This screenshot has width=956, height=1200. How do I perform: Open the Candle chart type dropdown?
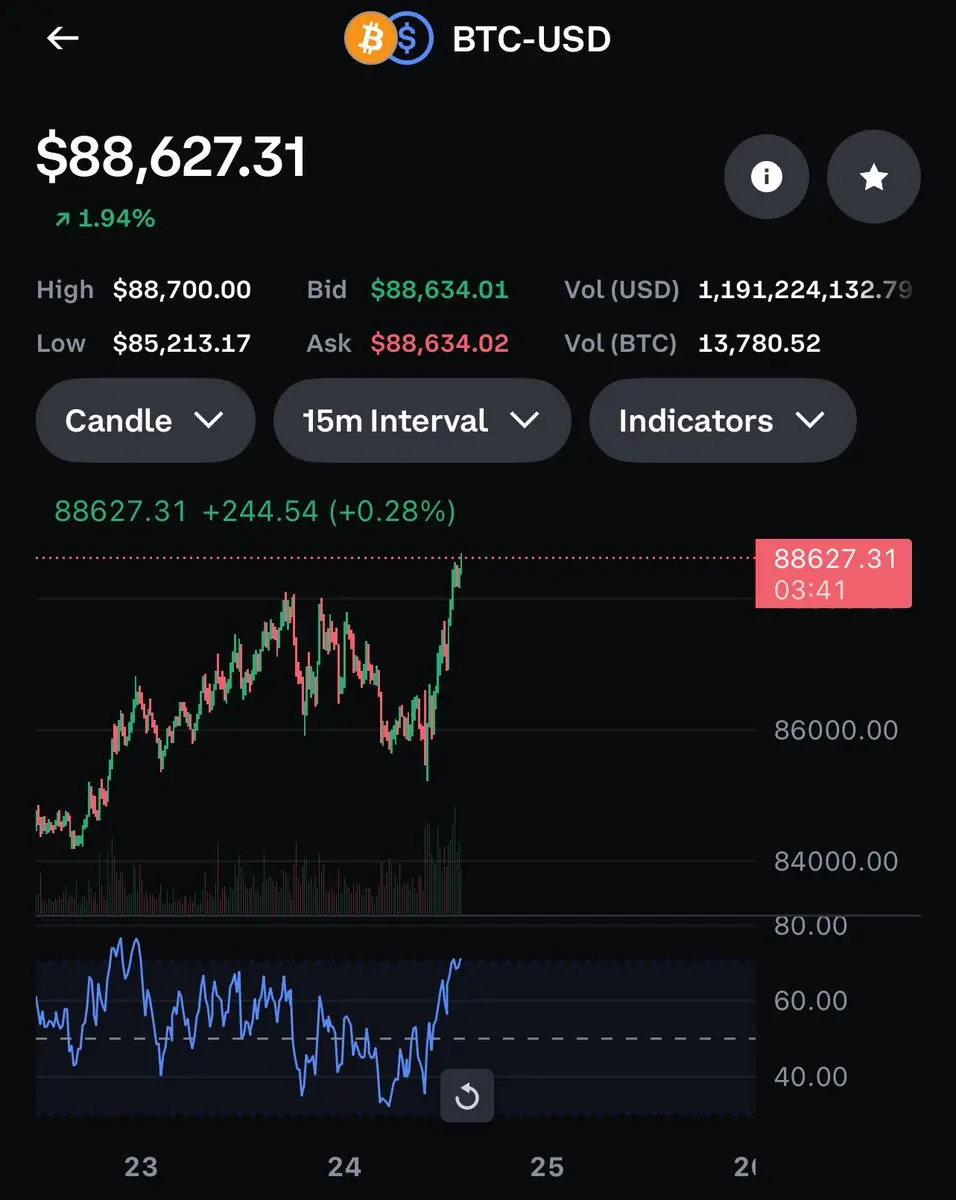(145, 420)
